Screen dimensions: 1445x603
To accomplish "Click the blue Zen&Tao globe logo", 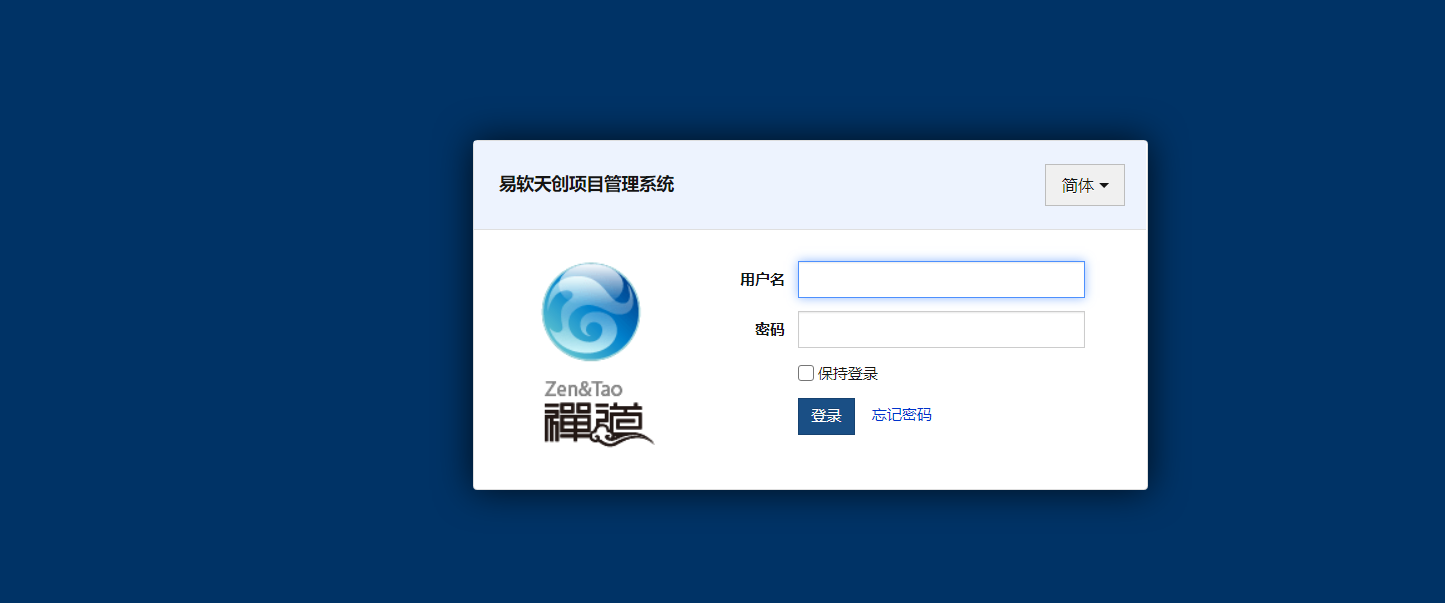I will (591, 311).
